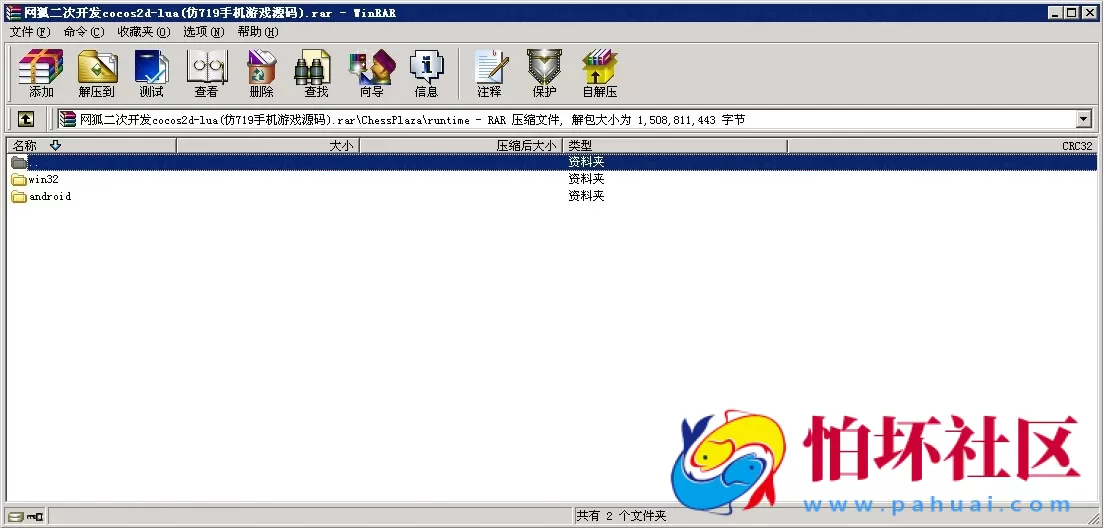Click the Add (添加) toolbar icon

point(41,73)
